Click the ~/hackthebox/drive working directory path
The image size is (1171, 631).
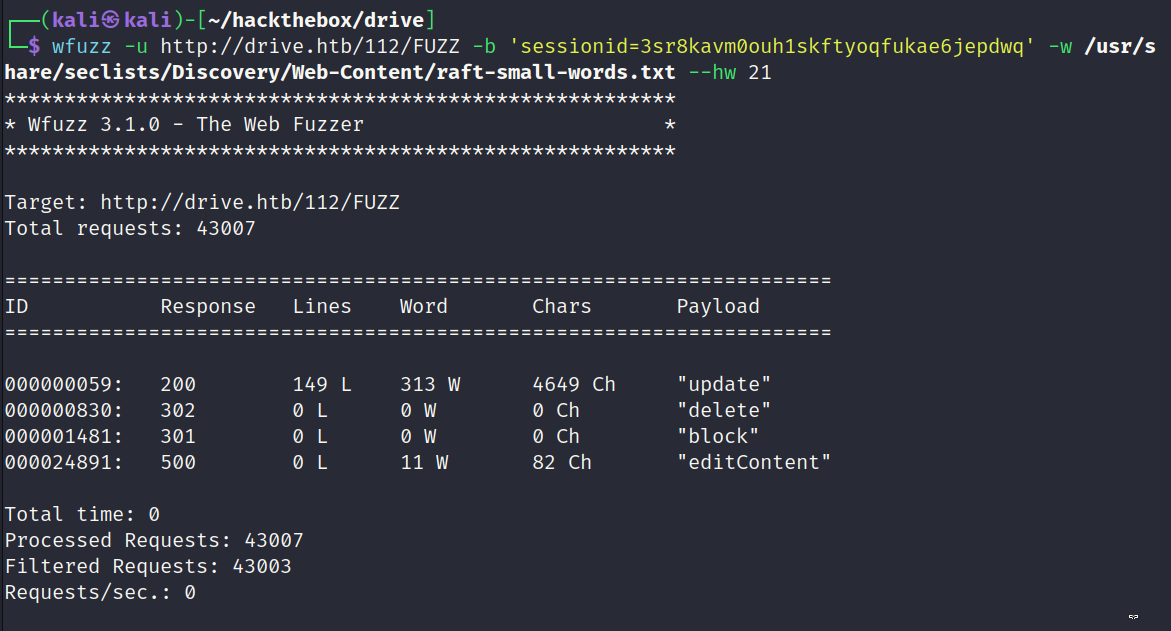[x=316, y=19]
